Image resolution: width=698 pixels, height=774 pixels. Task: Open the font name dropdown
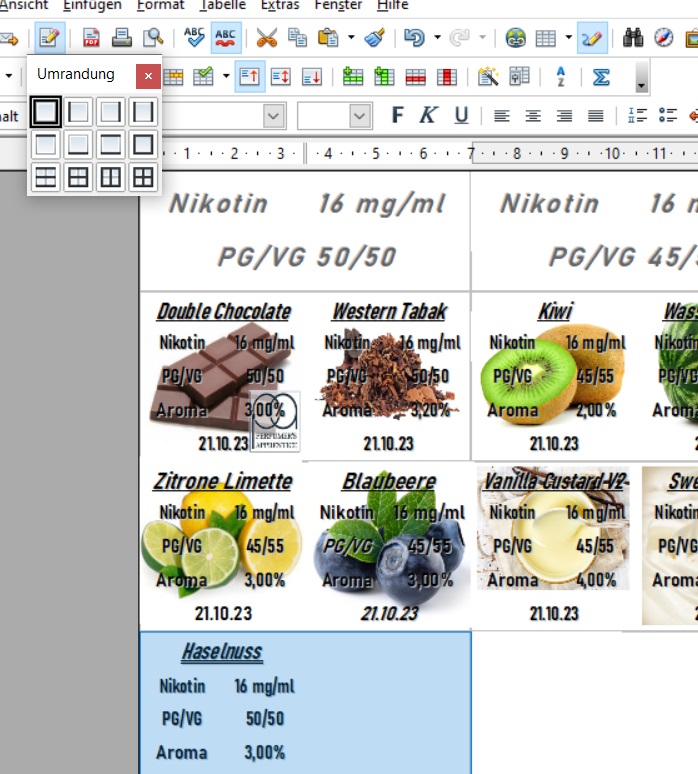(x=273, y=116)
